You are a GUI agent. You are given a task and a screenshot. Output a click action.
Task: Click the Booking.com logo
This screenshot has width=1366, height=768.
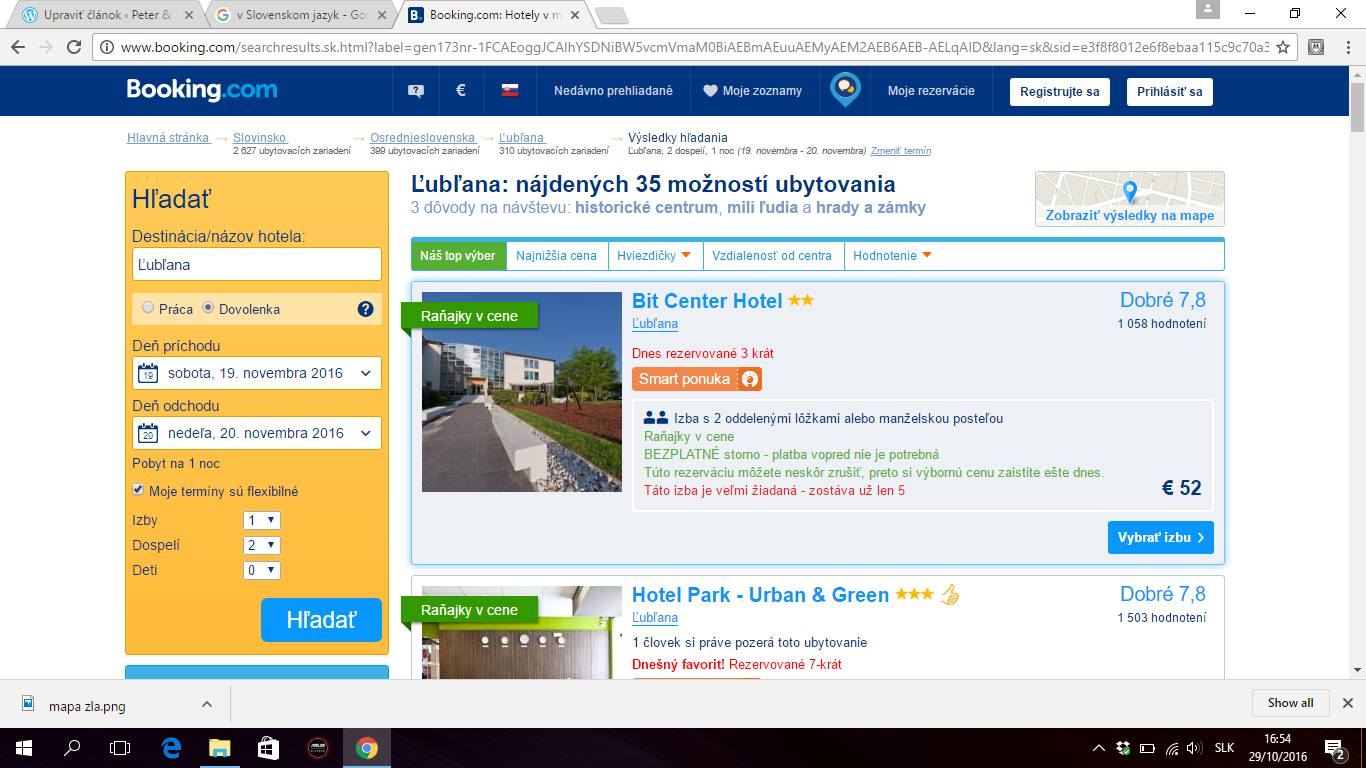[202, 90]
